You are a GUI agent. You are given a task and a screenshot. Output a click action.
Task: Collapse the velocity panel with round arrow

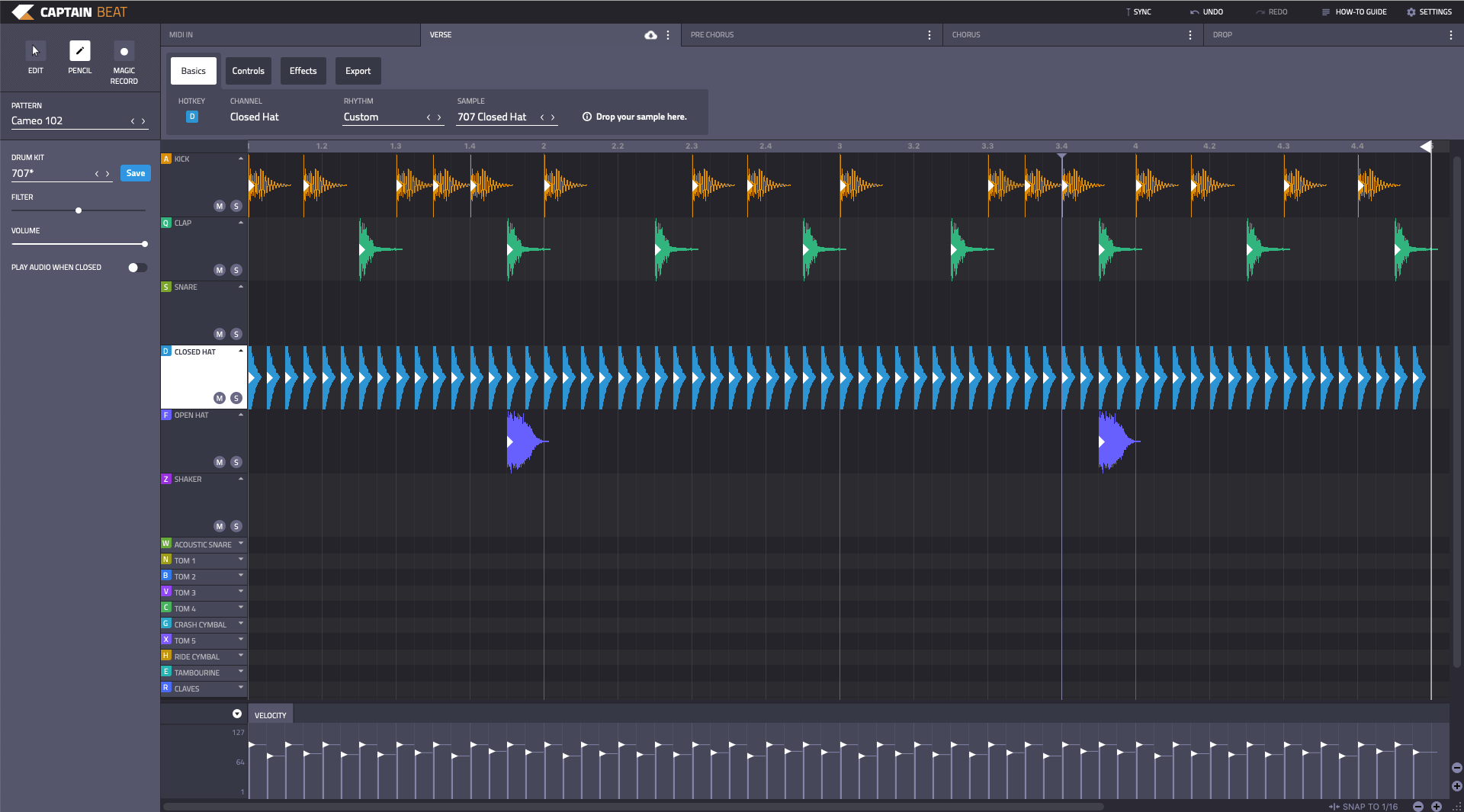(x=237, y=714)
